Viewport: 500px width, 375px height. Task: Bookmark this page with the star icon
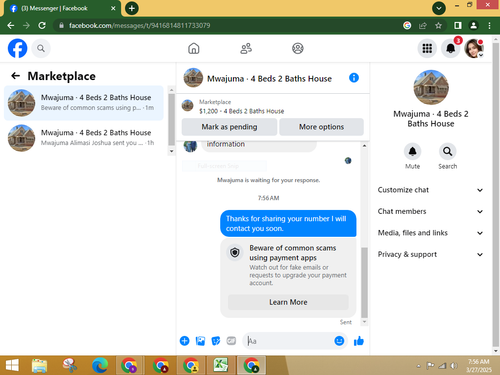click(x=438, y=25)
